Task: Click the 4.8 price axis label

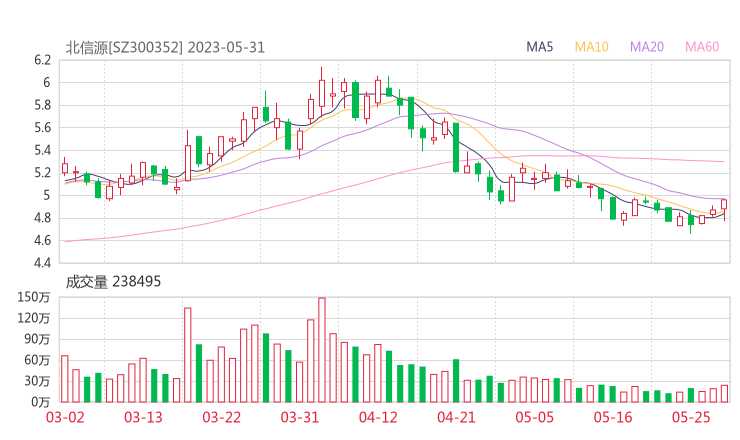Action: coord(42,218)
